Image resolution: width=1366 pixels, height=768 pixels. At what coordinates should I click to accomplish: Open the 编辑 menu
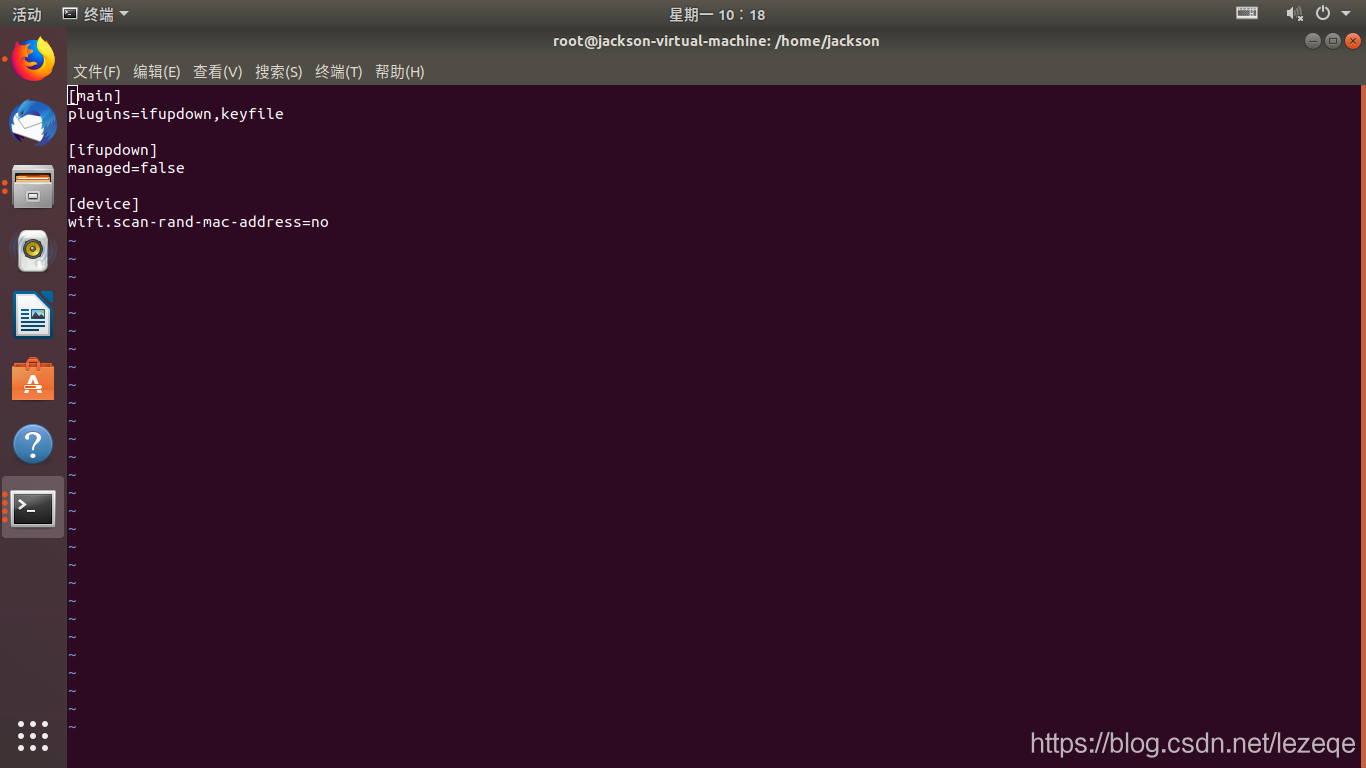(157, 71)
